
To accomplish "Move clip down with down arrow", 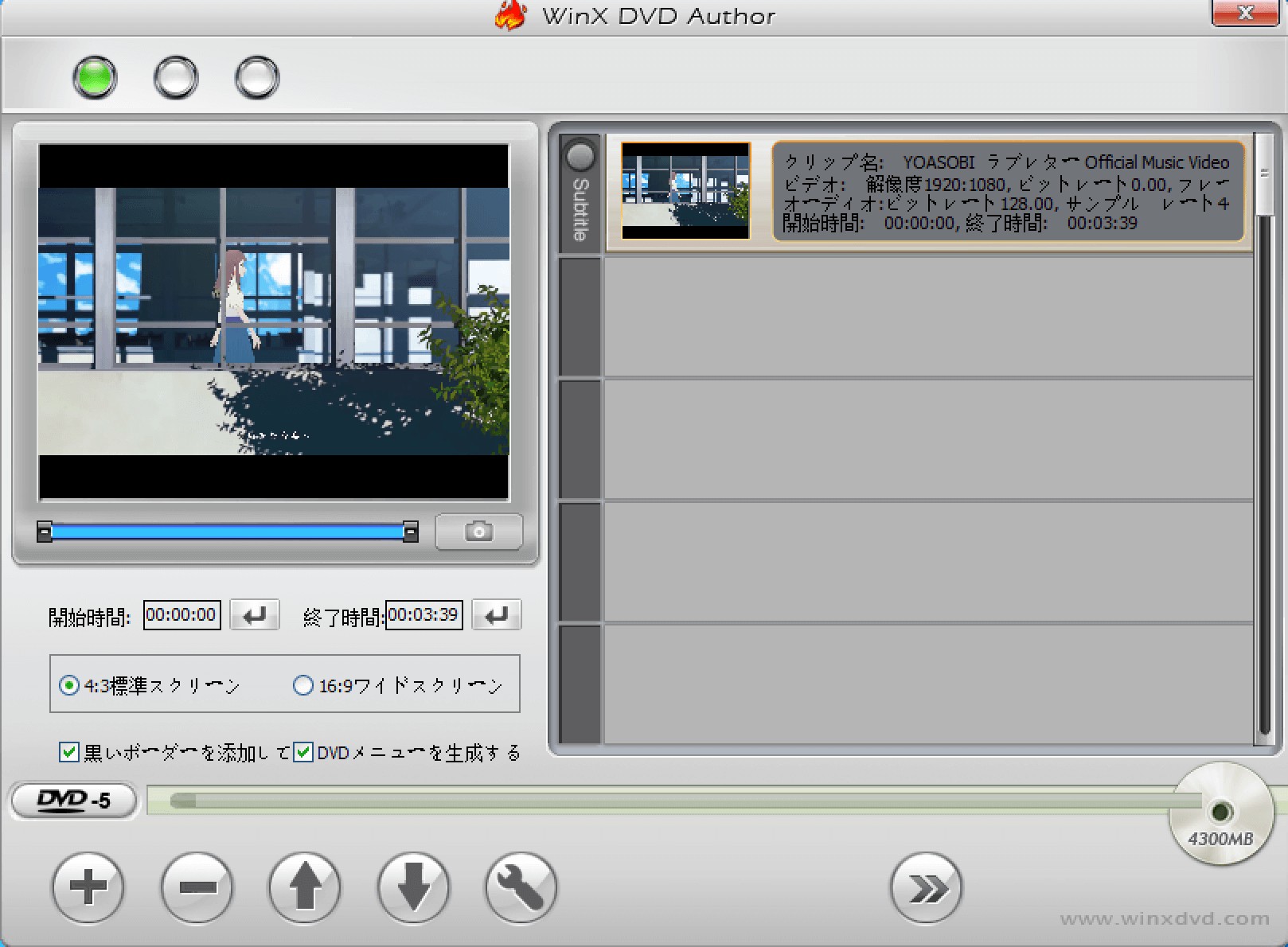I will coord(413,887).
